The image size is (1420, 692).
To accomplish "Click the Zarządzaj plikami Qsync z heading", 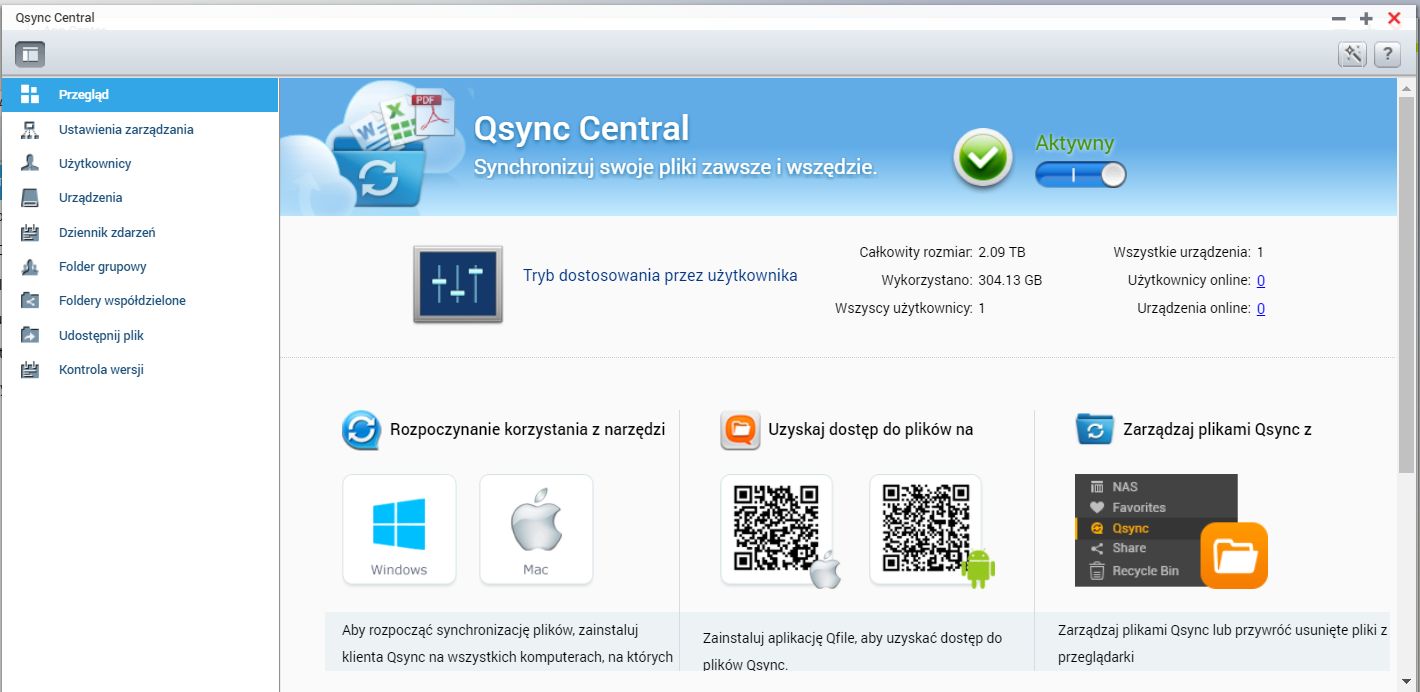I will (x=1218, y=430).
